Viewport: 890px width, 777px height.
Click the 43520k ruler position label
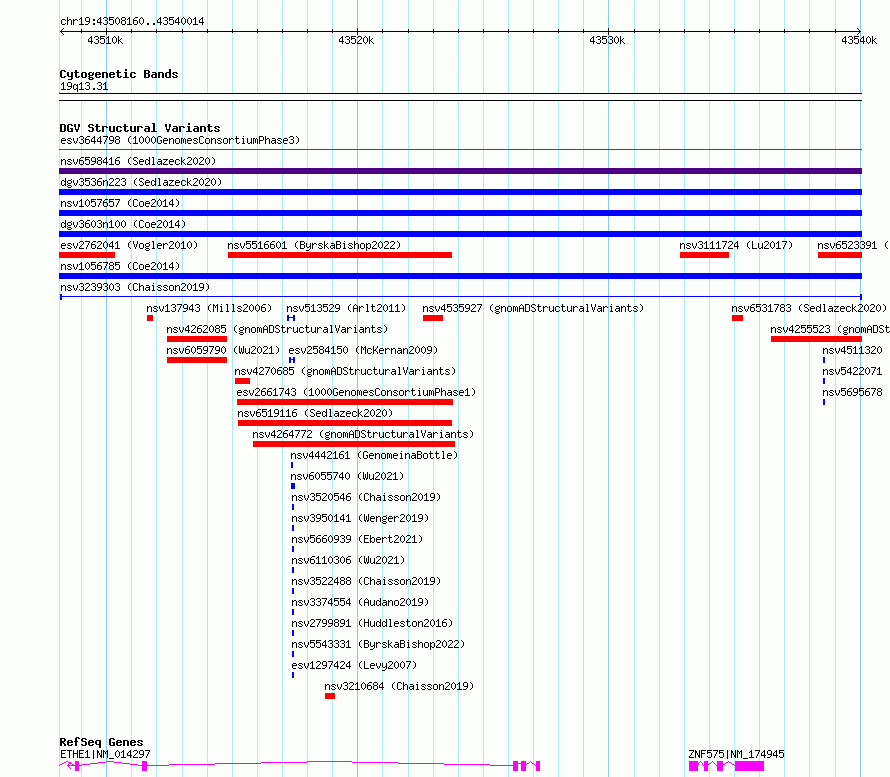click(356, 40)
